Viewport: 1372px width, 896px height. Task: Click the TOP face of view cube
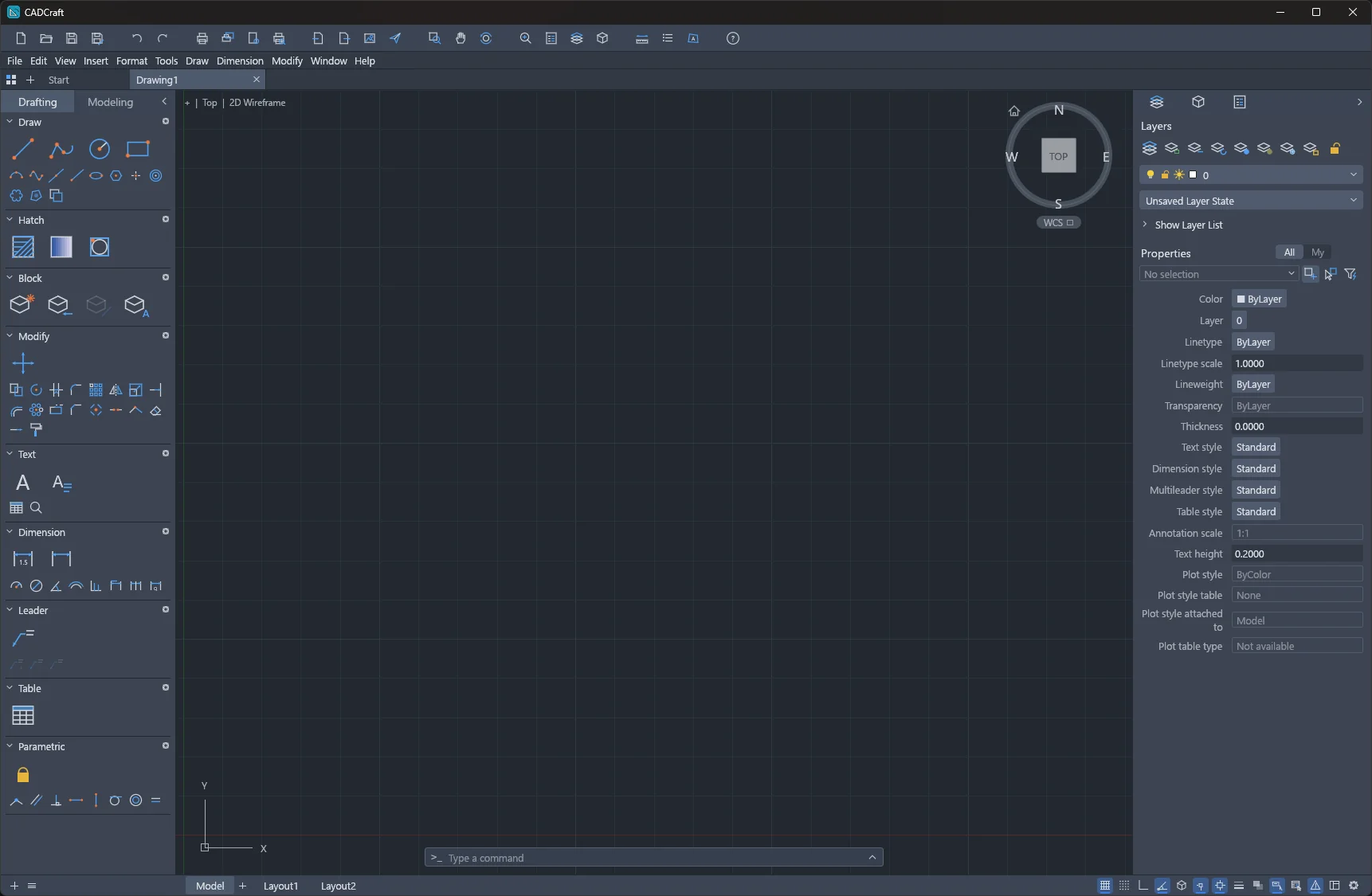click(1058, 156)
